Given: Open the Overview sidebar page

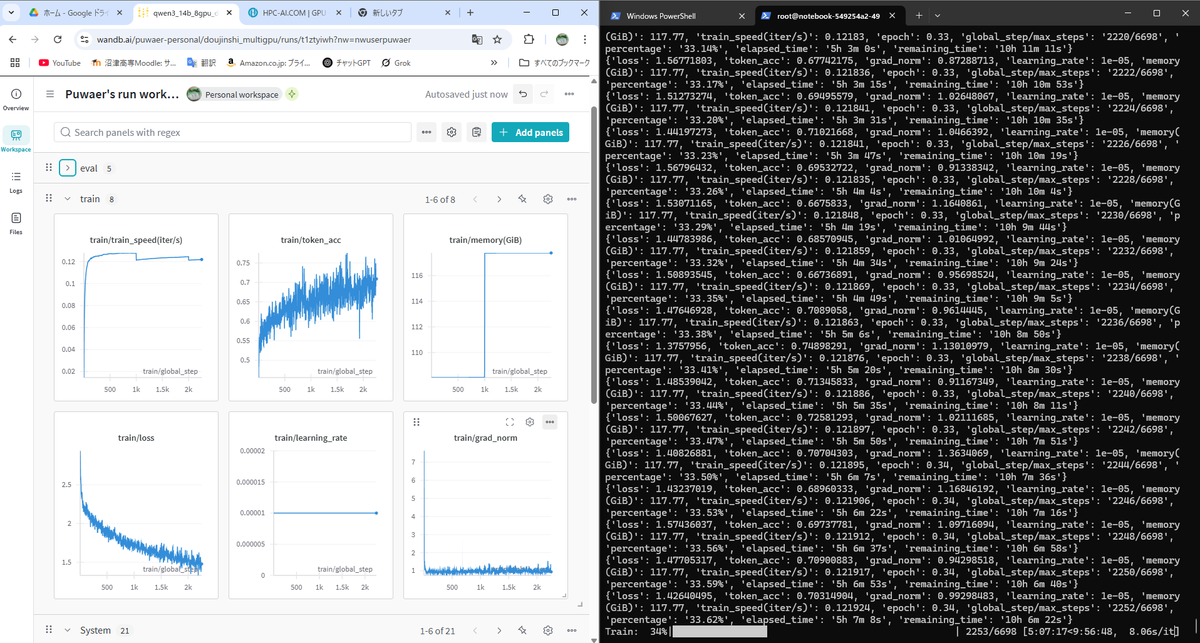Looking at the screenshot, I should 15,99.
